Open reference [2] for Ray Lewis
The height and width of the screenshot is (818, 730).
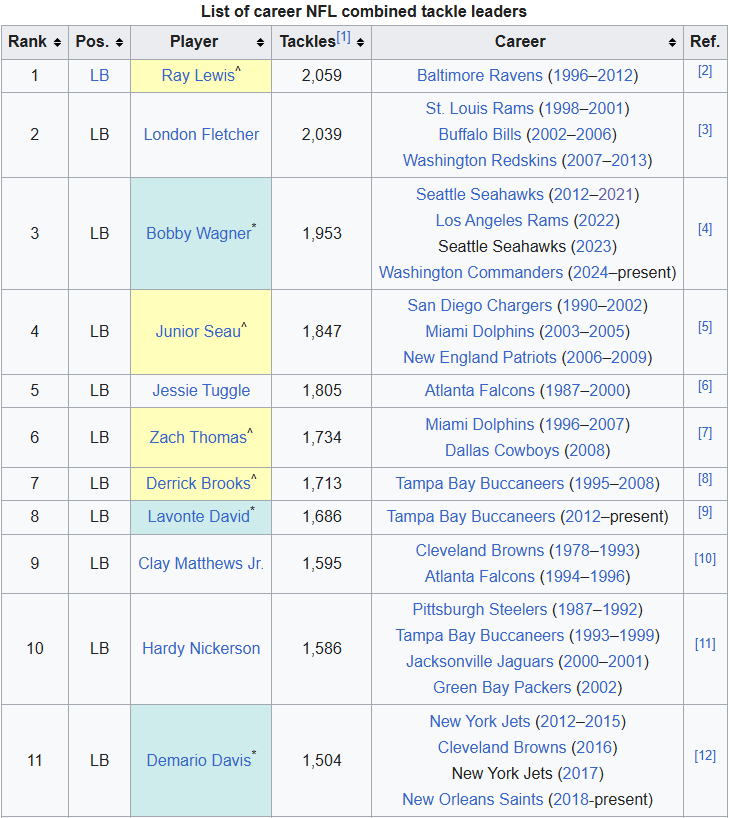point(705,71)
